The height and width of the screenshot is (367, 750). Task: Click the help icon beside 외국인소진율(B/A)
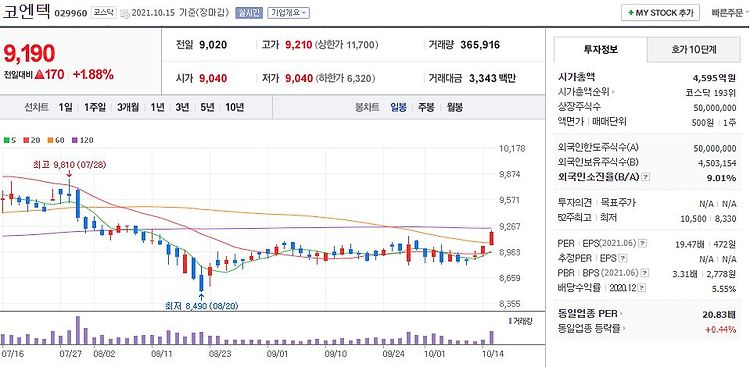(646, 178)
